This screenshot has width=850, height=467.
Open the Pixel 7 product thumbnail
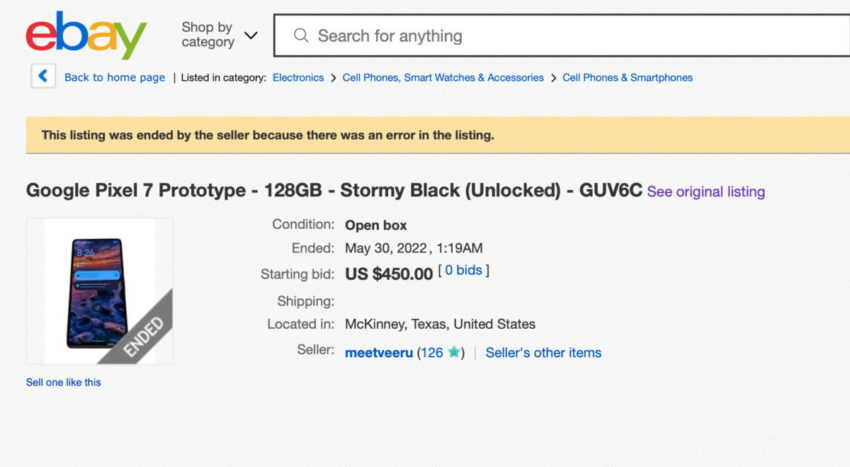(95, 291)
